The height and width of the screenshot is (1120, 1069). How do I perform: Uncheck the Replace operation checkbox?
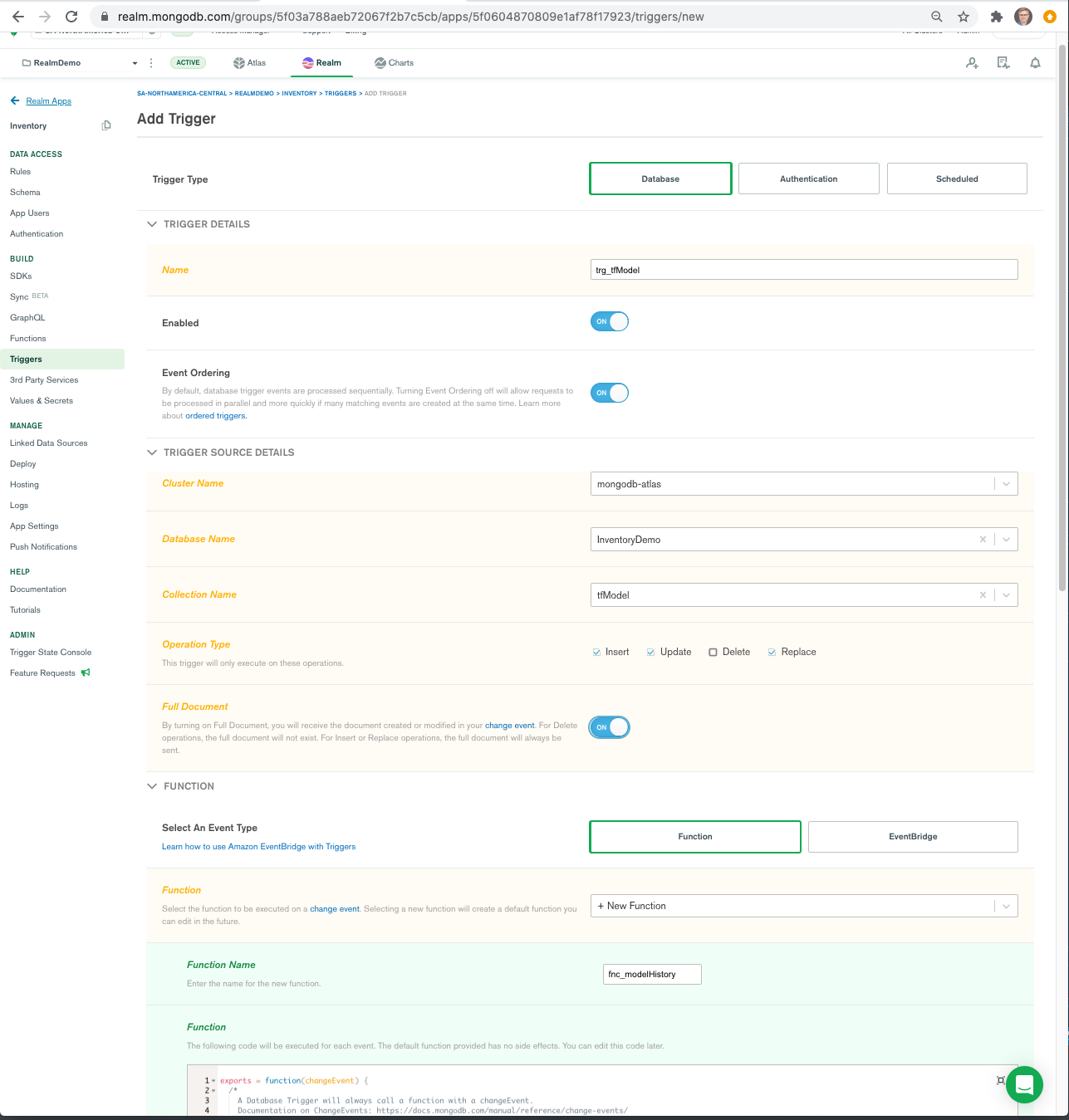772,653
